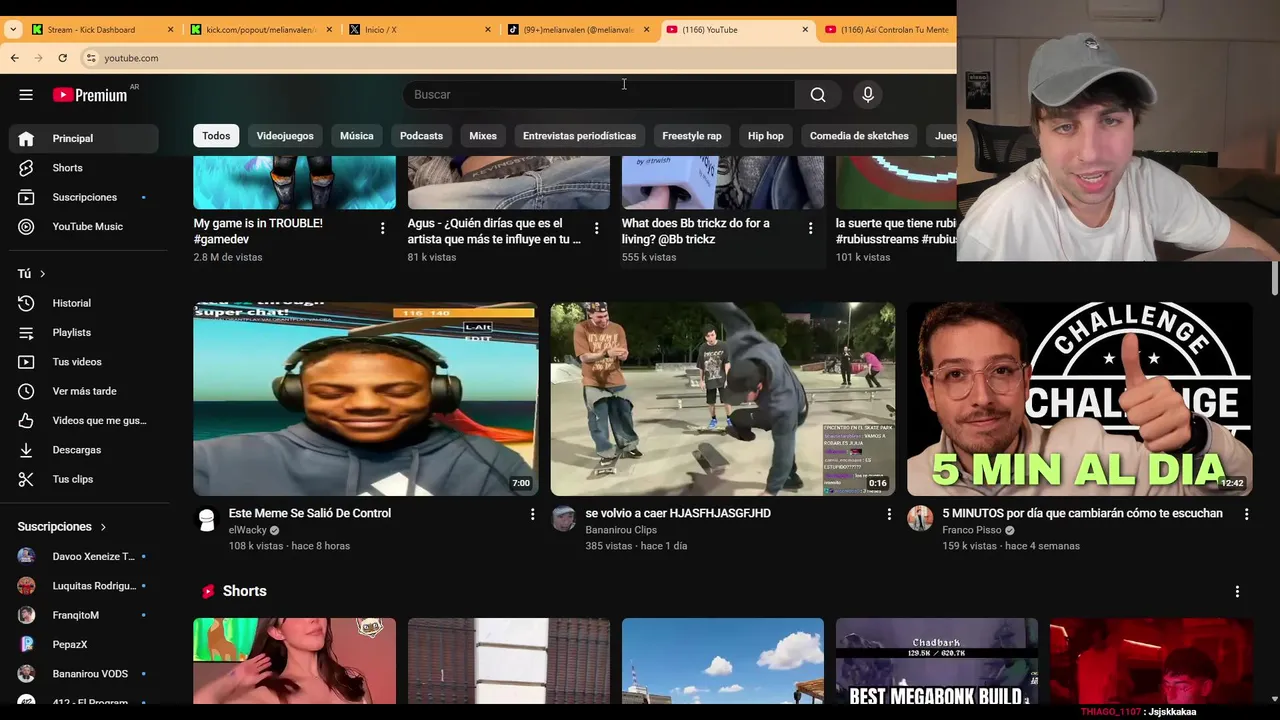
Task: Open Historial in the sidebar
Action: 84,303
